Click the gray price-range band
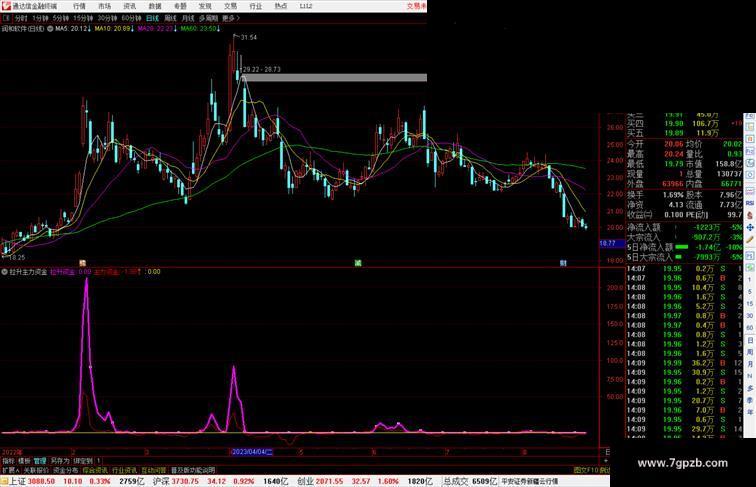This screenshot has height=487, width=756. pos(335,78)
